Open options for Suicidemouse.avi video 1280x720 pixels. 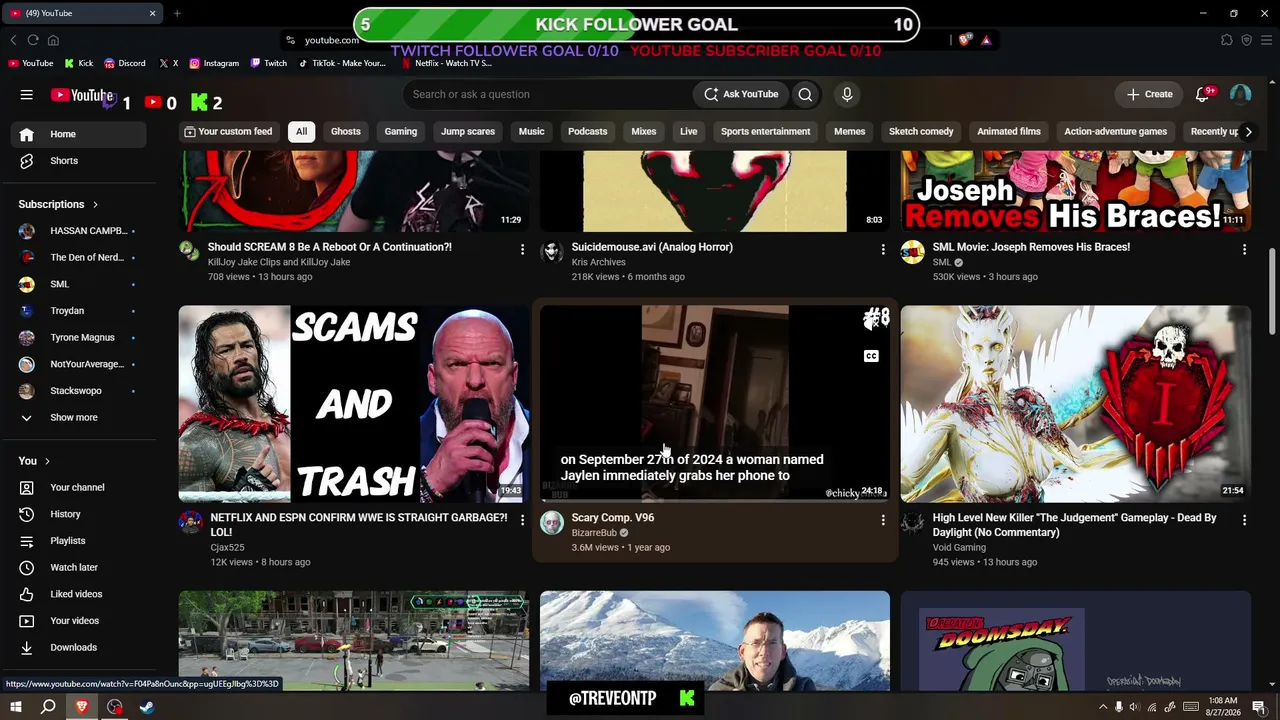882,249
